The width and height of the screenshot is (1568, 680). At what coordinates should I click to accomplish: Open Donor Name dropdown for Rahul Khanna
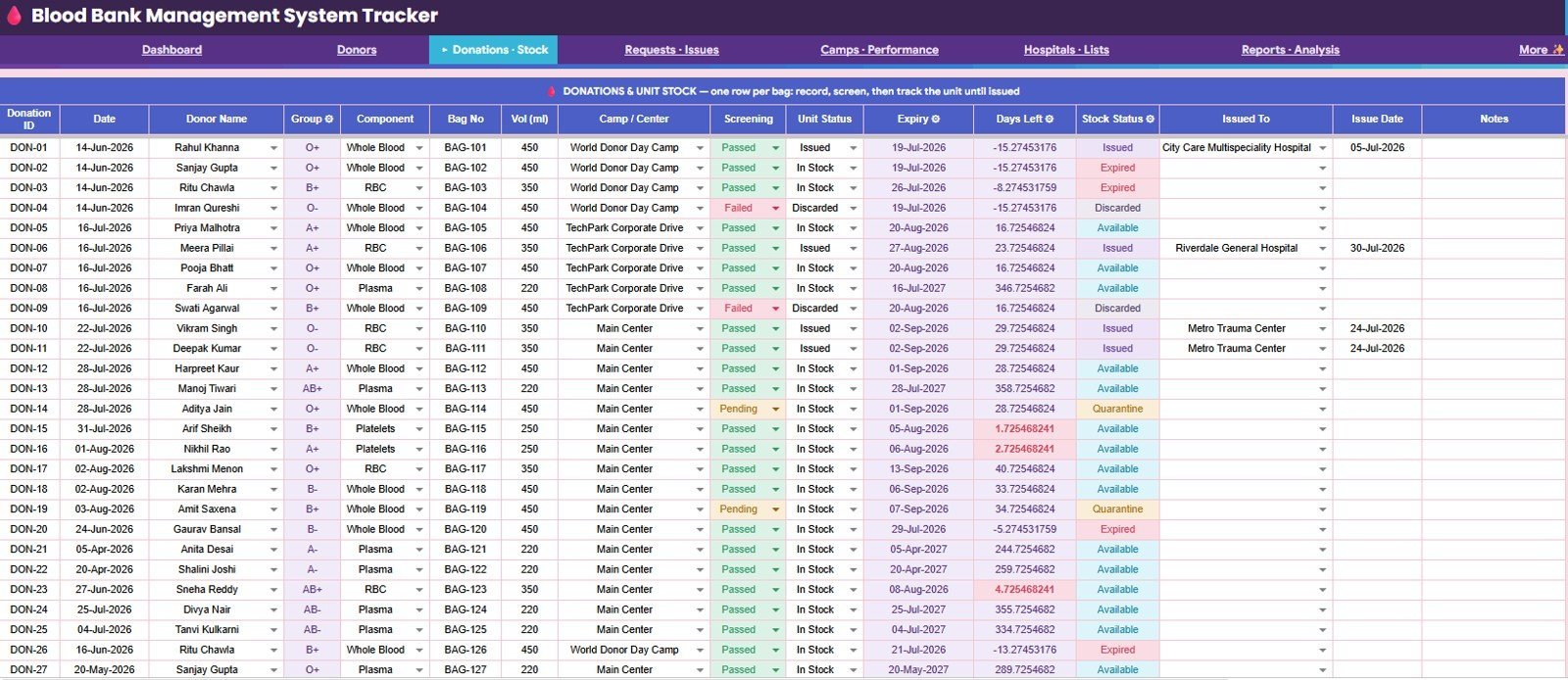pyautogui.click(x=273, y=148)
